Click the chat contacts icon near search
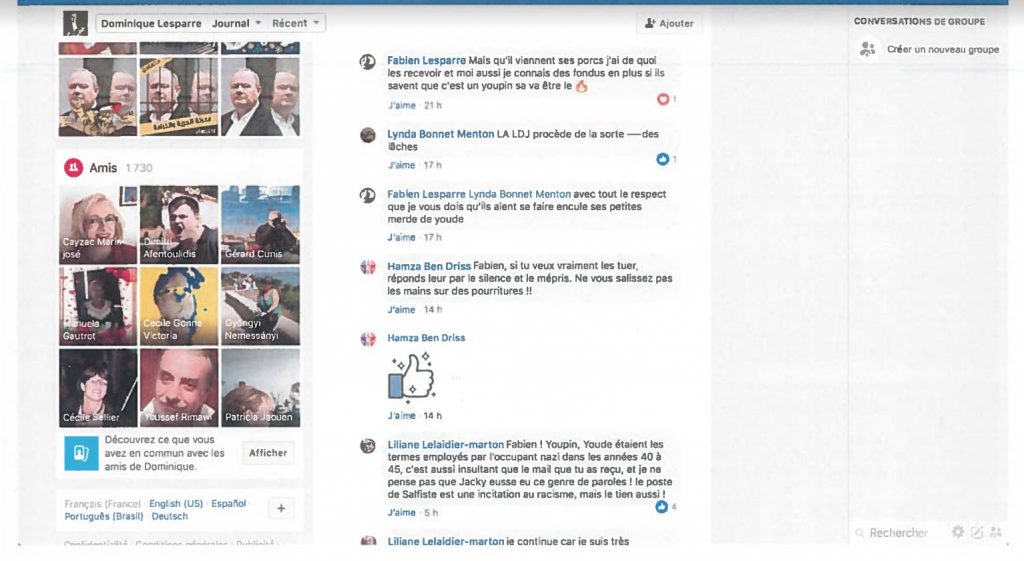 [996, 532]
